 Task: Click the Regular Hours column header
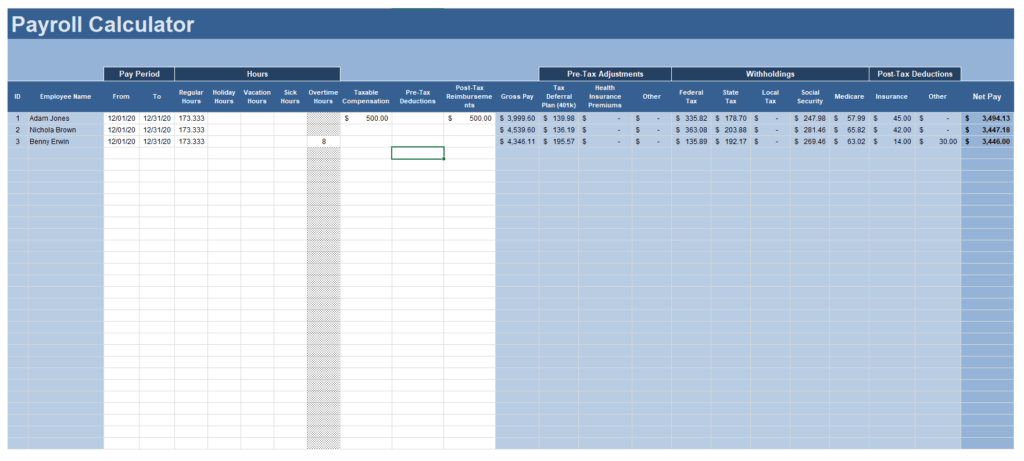[191, 97]
